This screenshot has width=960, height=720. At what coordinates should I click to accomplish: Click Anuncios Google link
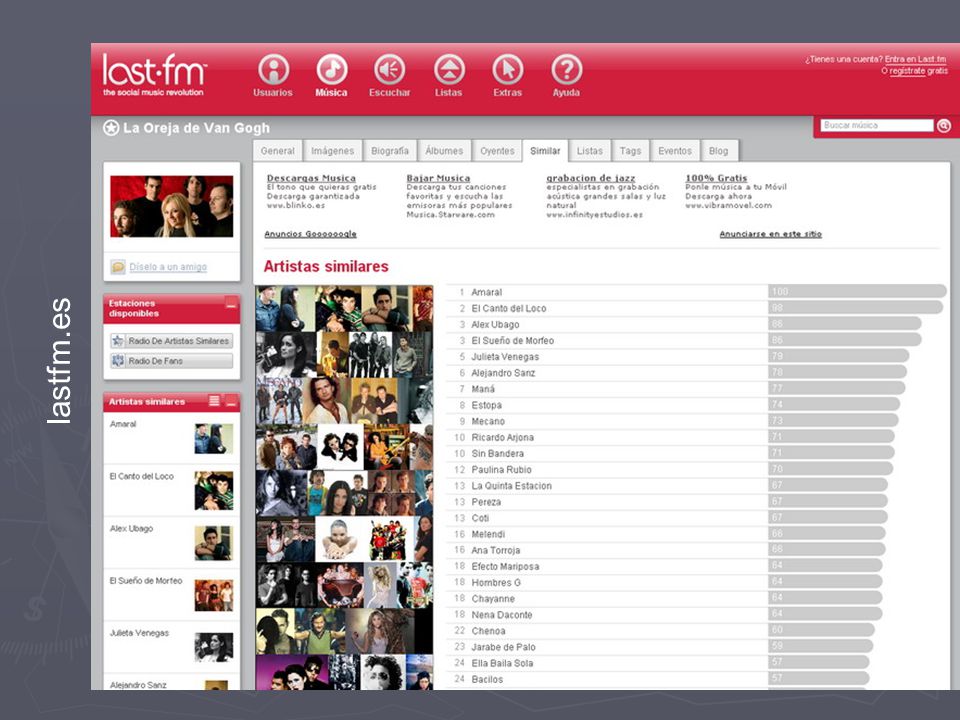[310, 234]
